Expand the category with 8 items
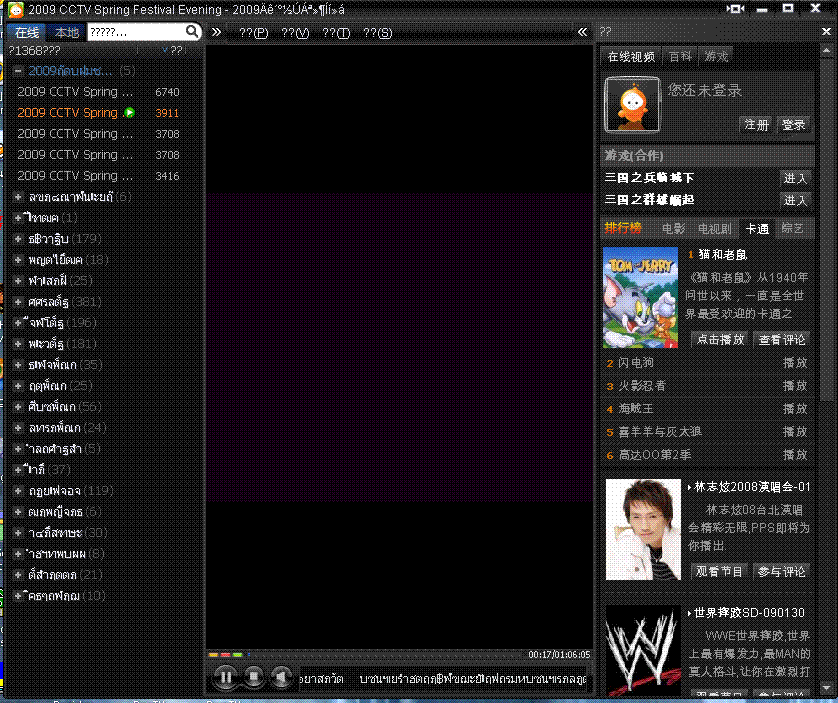The height and width of the screenshot is (703, 838). click(x=18, y=554)
